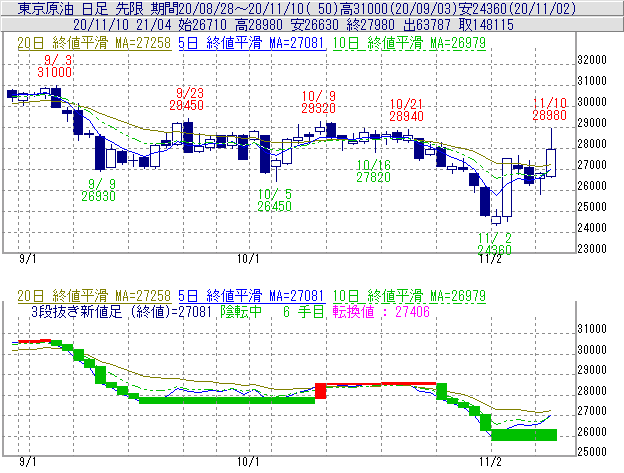624x473 pixels.
Task: Click the lower chart's 10日 終値平滑 MA=26979 legend
Action: tap(409, 296)
